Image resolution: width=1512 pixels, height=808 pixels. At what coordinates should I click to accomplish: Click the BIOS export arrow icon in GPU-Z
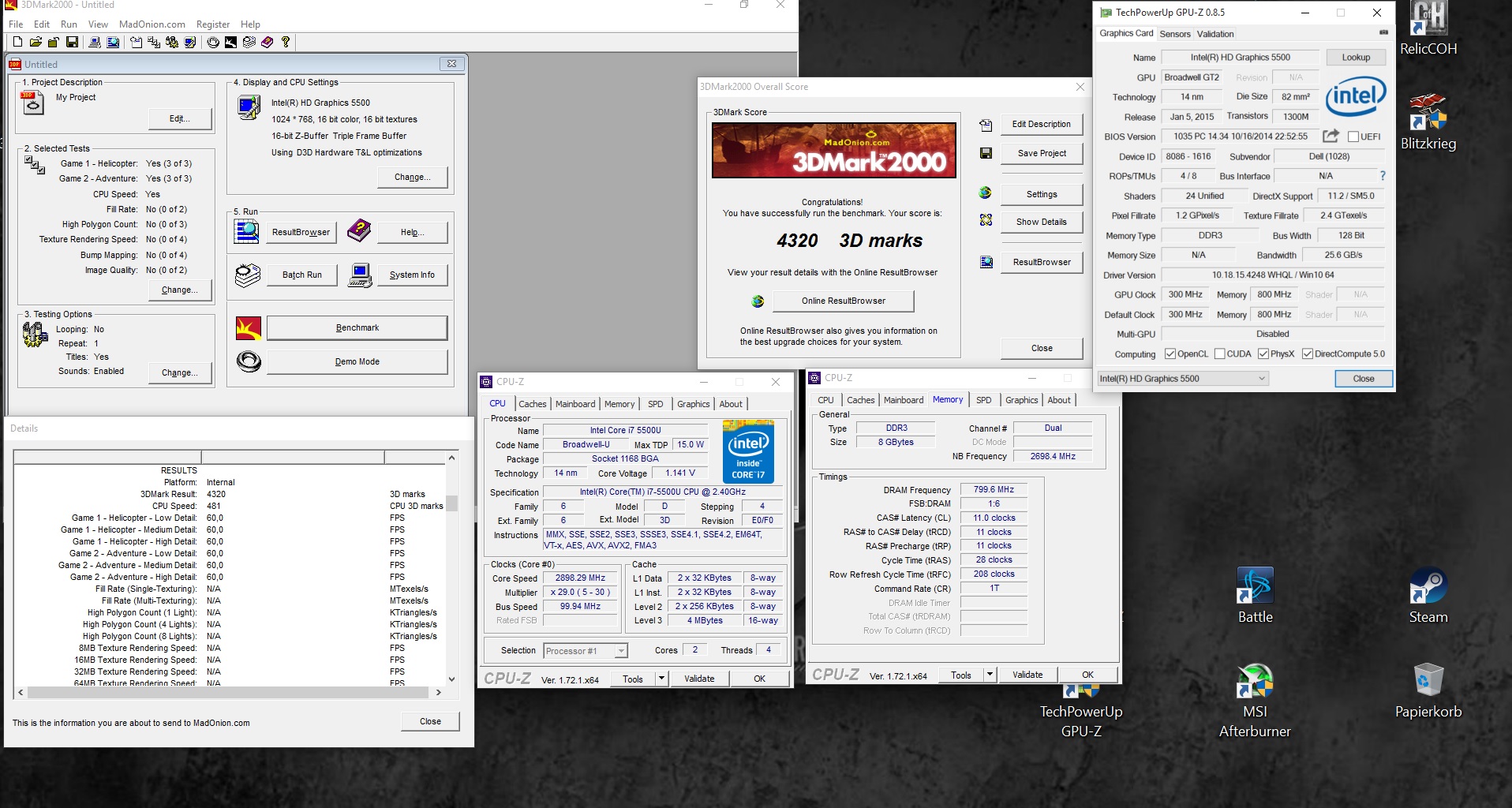coord(1330,136)
